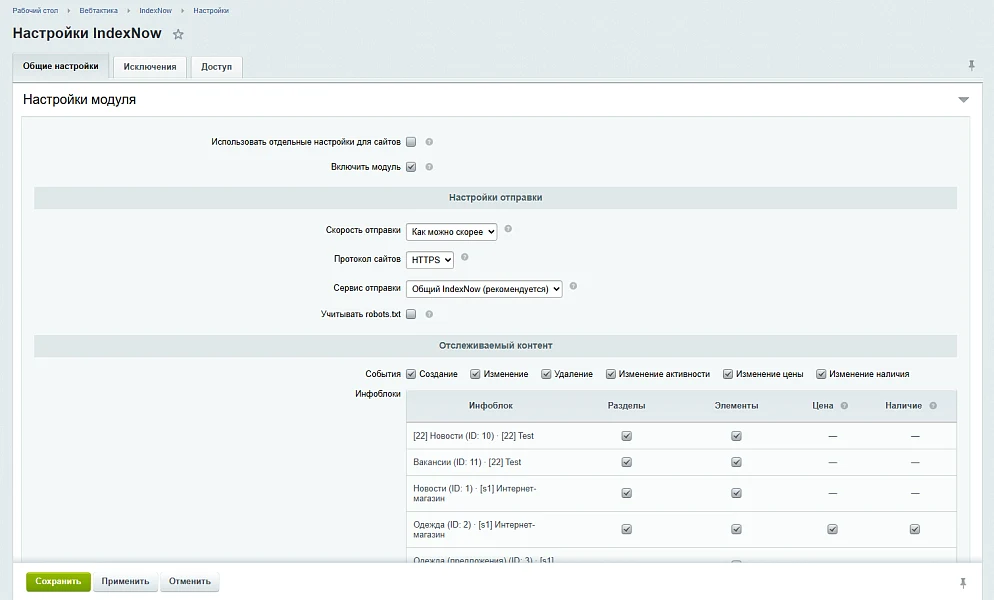Open help hint for Скорость отправки

(x=508, y=229)
